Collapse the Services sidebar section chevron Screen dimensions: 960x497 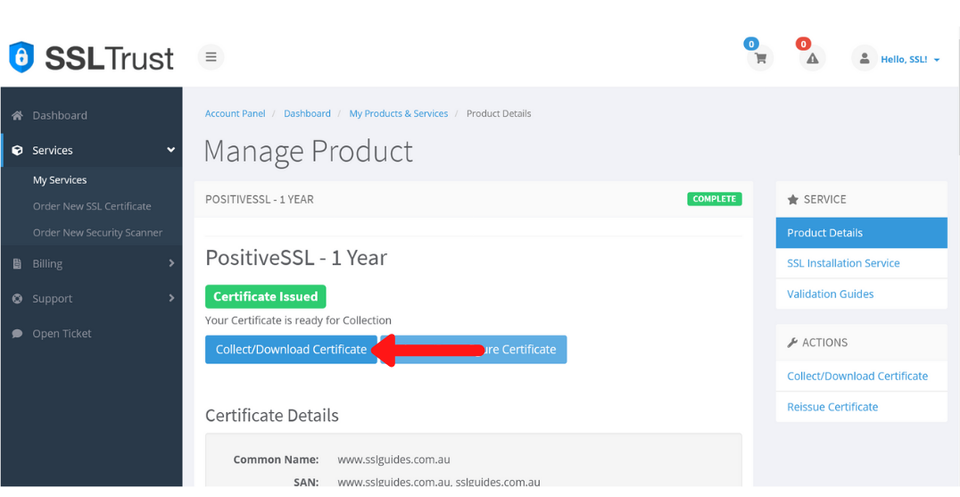point(171,150)
